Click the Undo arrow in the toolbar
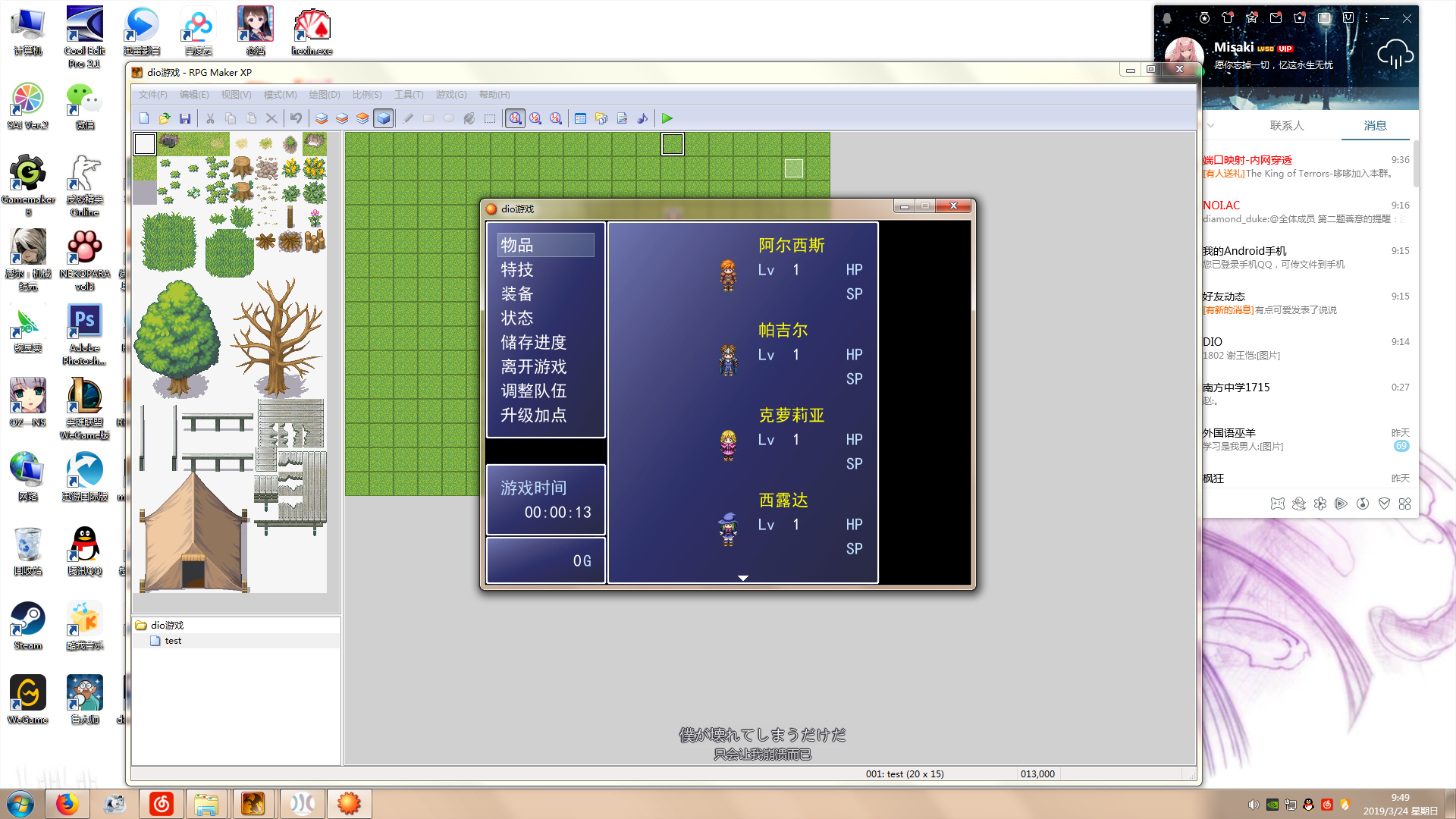The height and width of the screenshot is (819, 1456). tap(296, 118)
